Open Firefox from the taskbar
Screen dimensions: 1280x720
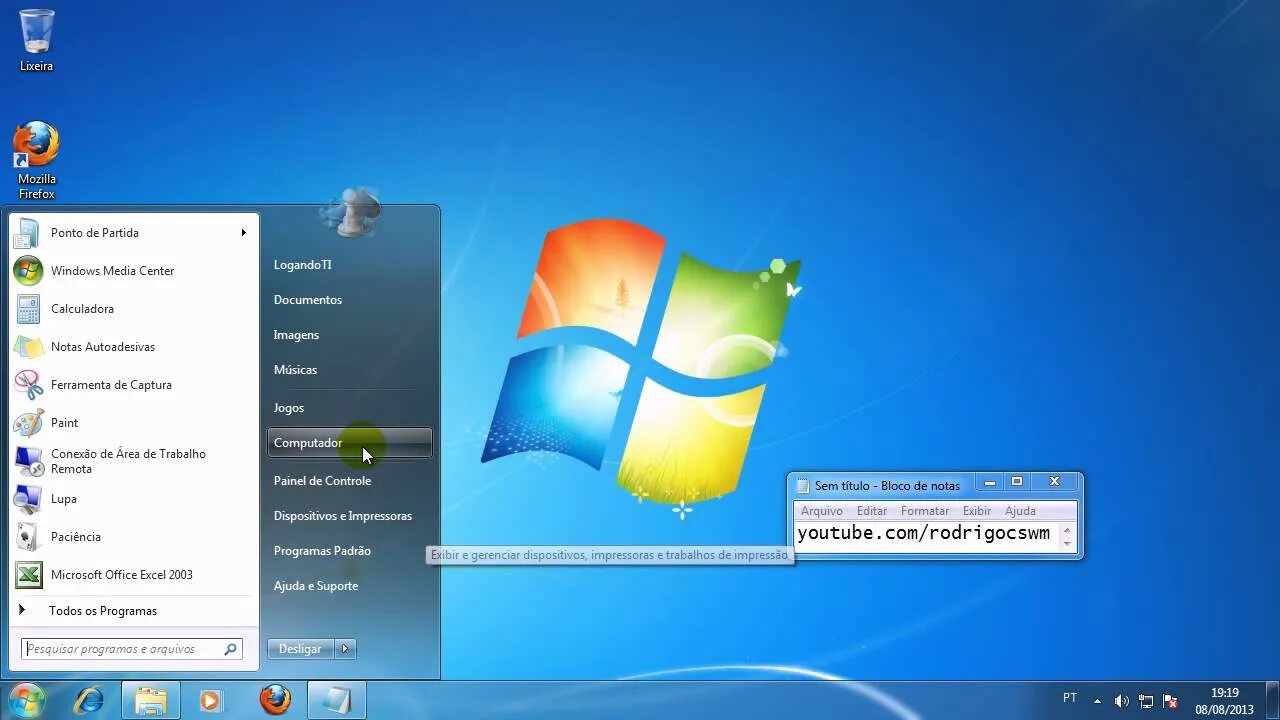coord(275,700)
